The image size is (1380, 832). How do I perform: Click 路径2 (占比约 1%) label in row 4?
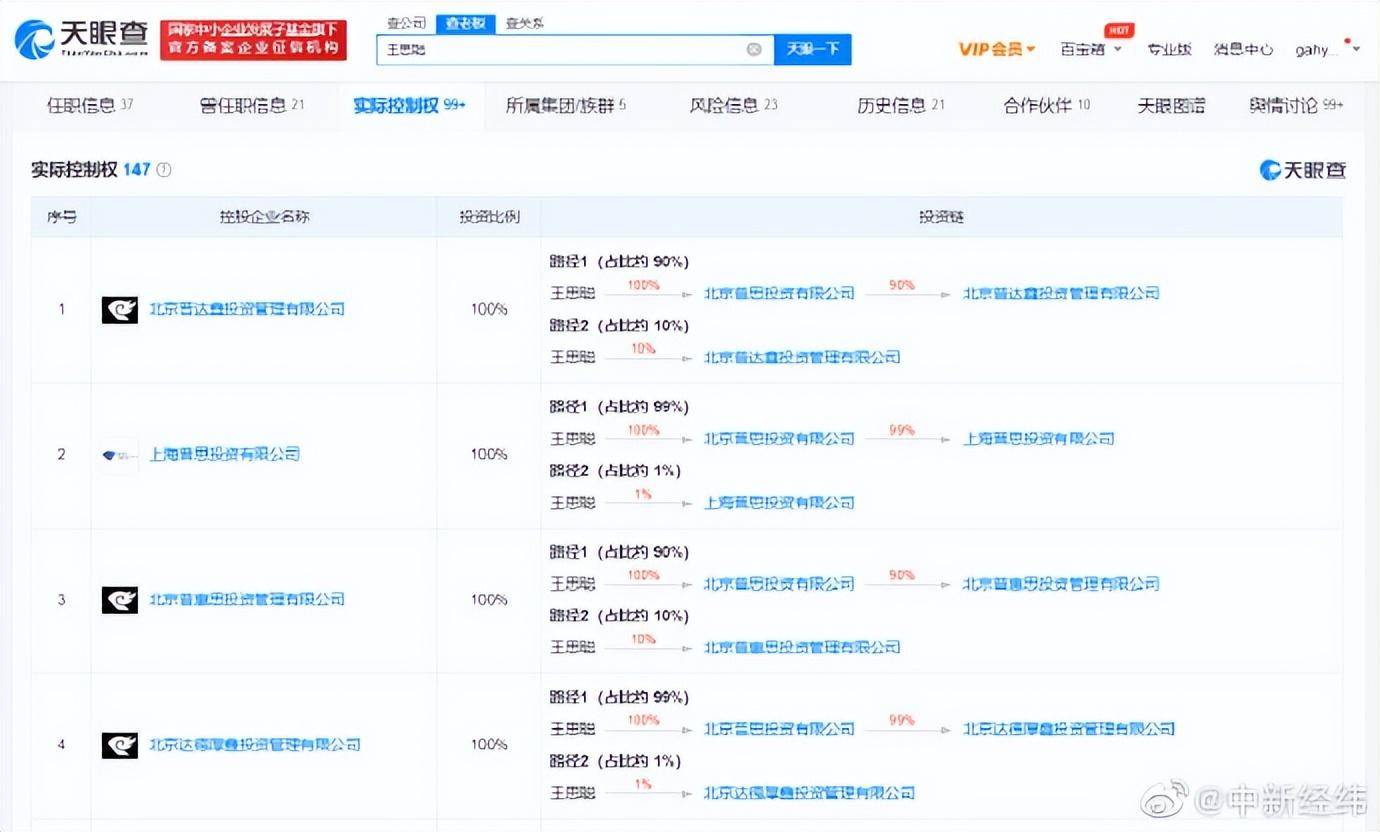(615, 761)
